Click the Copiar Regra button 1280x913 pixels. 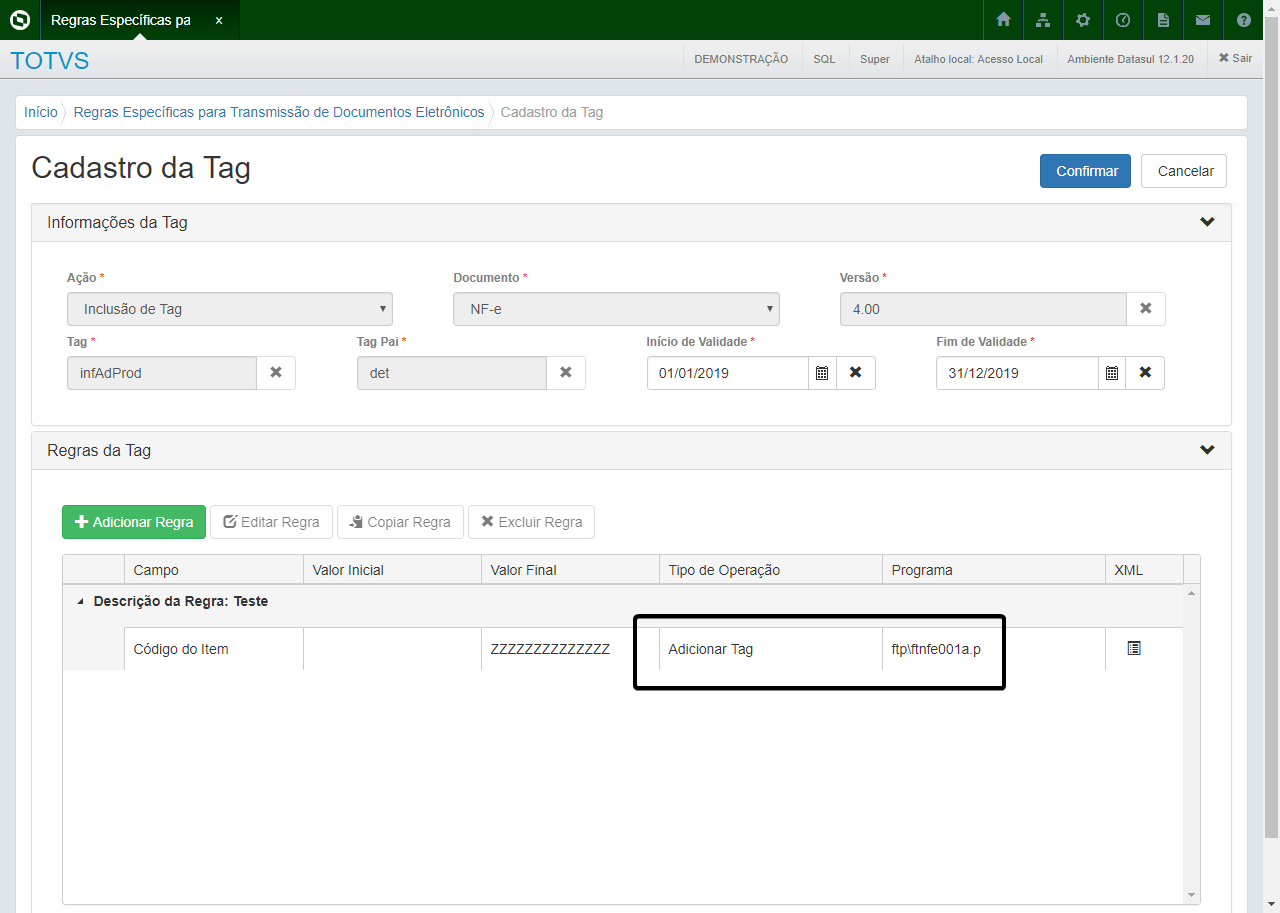click(400, 522)
